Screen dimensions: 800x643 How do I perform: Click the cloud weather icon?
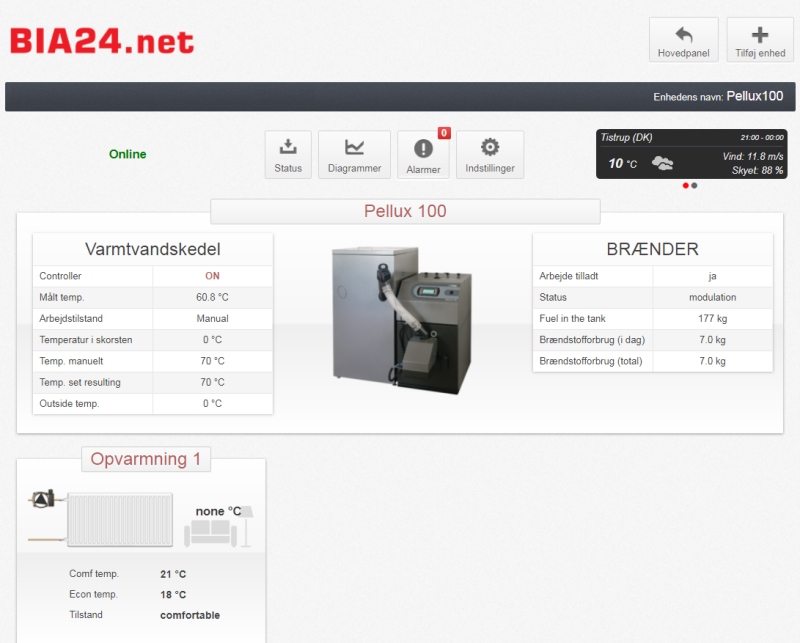pyautogui.click(x=662, y=163)
